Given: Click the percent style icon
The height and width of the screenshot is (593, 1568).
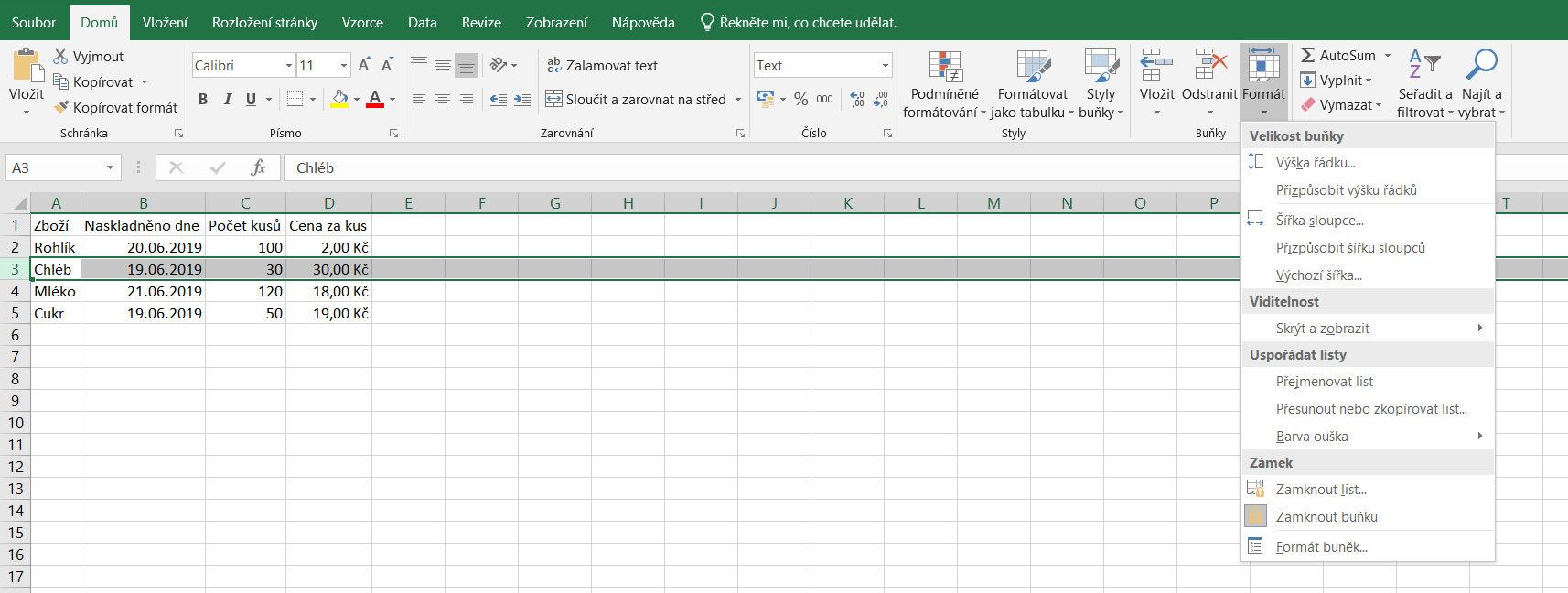Looking at the screenshot, I should click(x=801, y=99).
